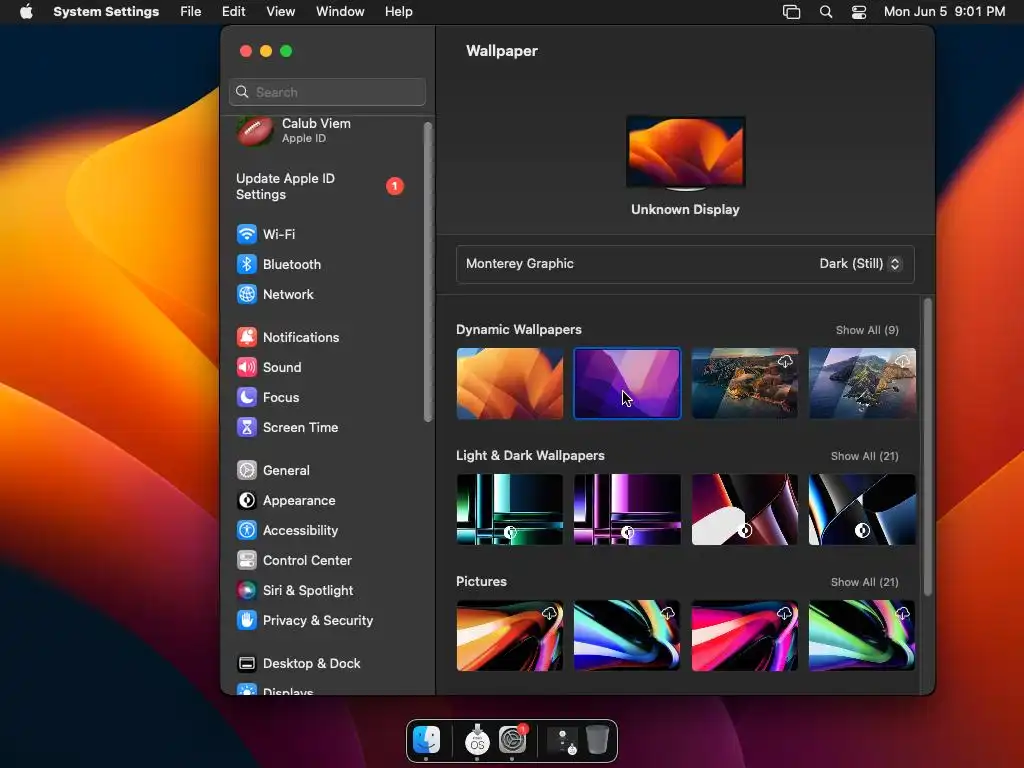Click the Unknown Display preview thumbnail
Screen dimensions: 1024x768
coord(685,153)
